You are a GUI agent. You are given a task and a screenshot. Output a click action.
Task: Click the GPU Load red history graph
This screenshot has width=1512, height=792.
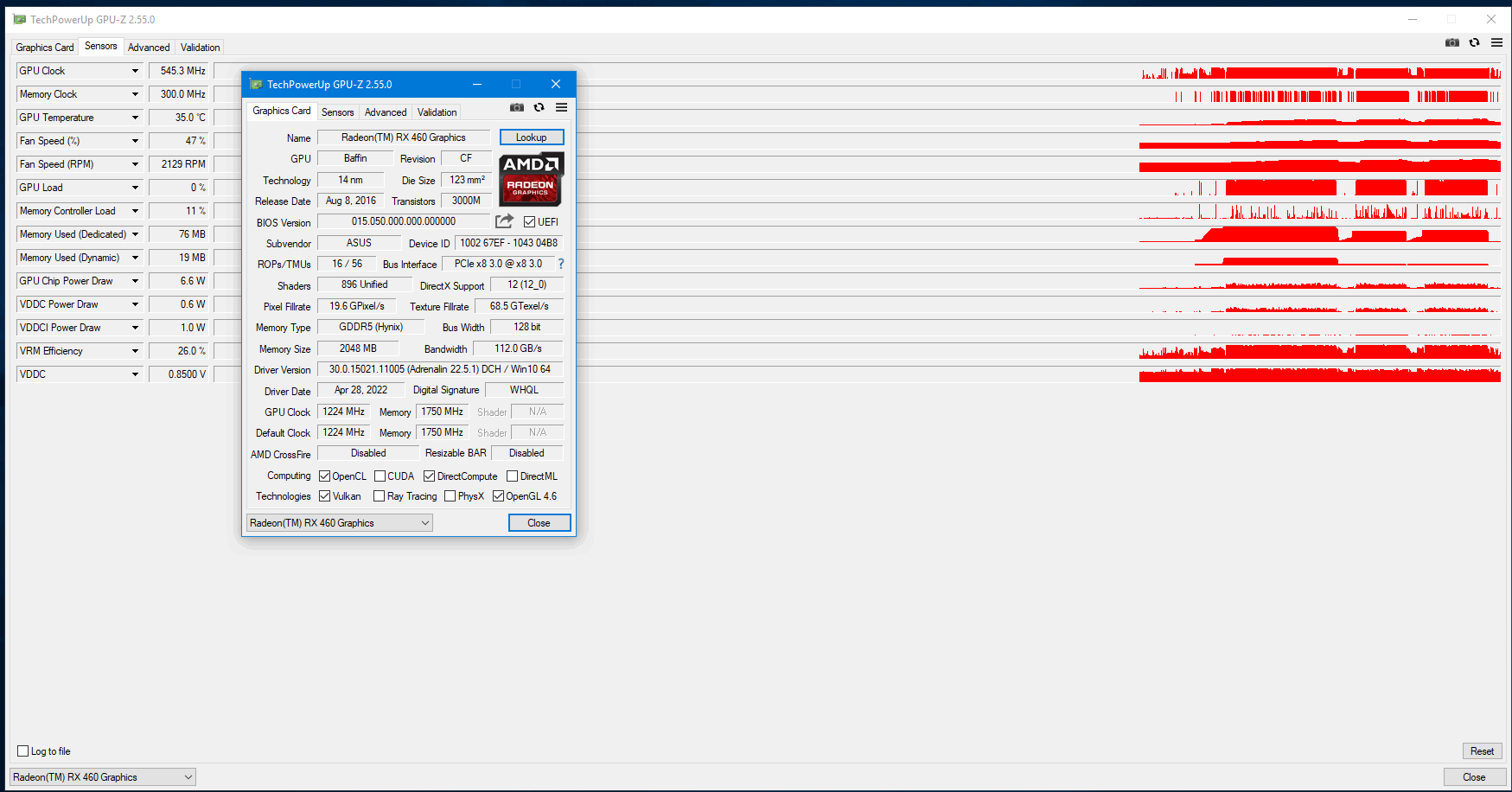[1320, 188]
